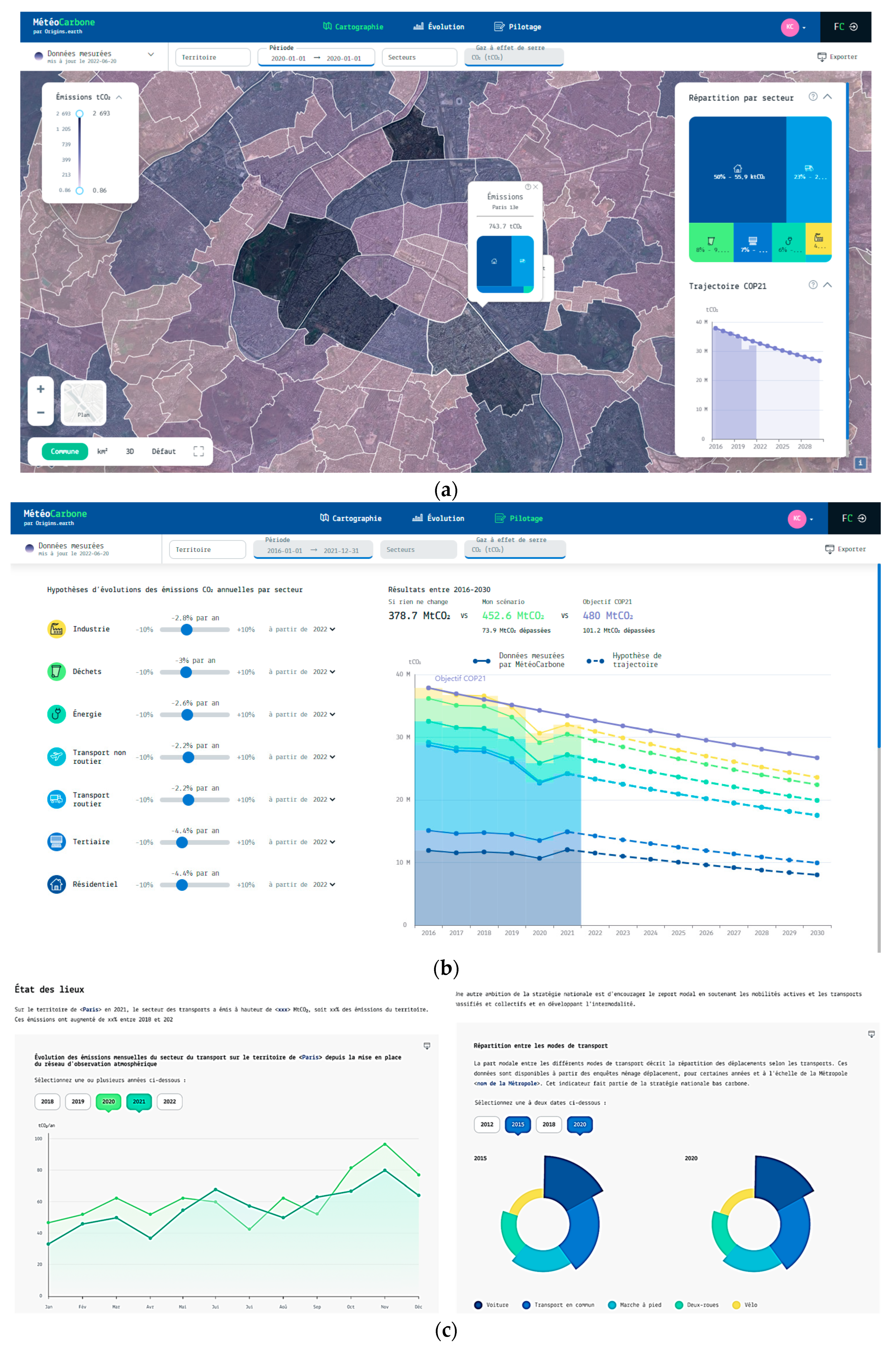
Task: Select the Commune map mode toggle
Action: pyautogui.click(x=65, y=451)
